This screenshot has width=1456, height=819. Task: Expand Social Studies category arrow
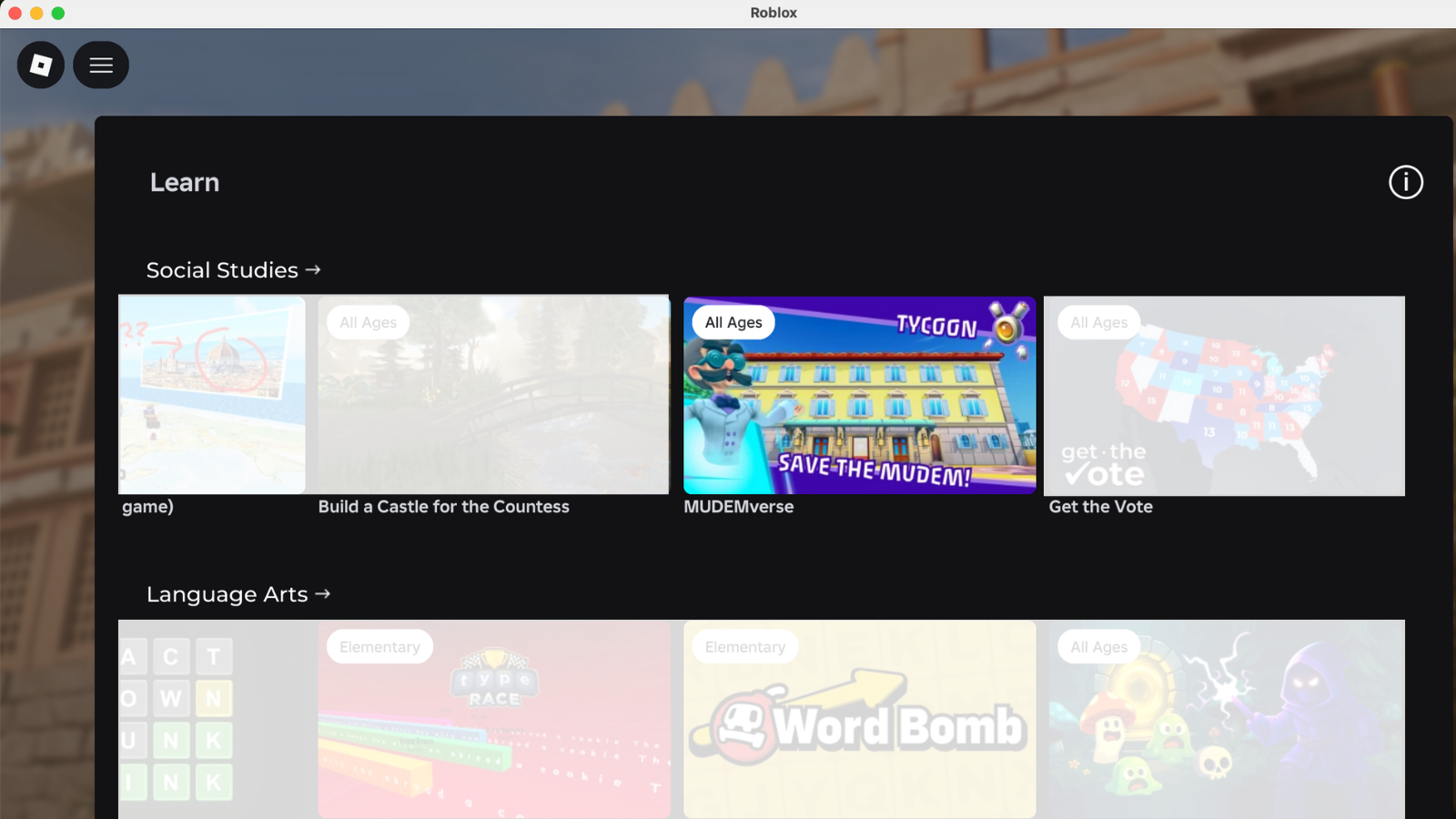coord(313,270)
